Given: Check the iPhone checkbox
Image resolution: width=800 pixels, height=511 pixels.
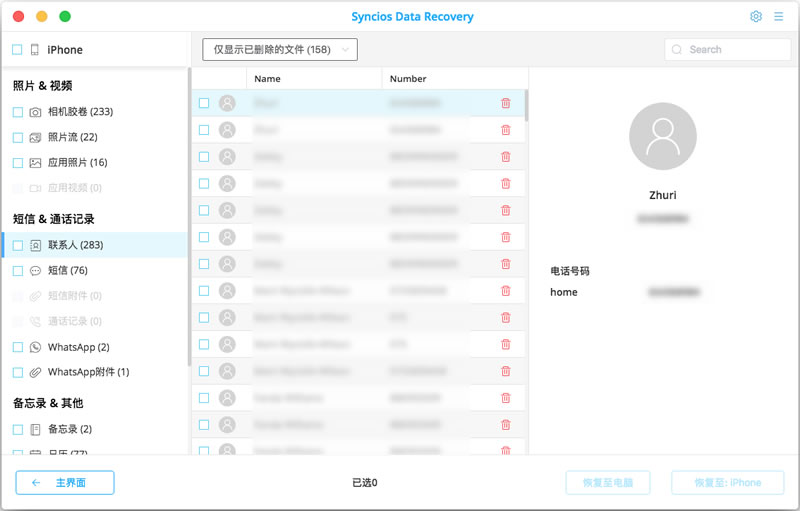Looking at the screenshot, I should pos(17,49).
